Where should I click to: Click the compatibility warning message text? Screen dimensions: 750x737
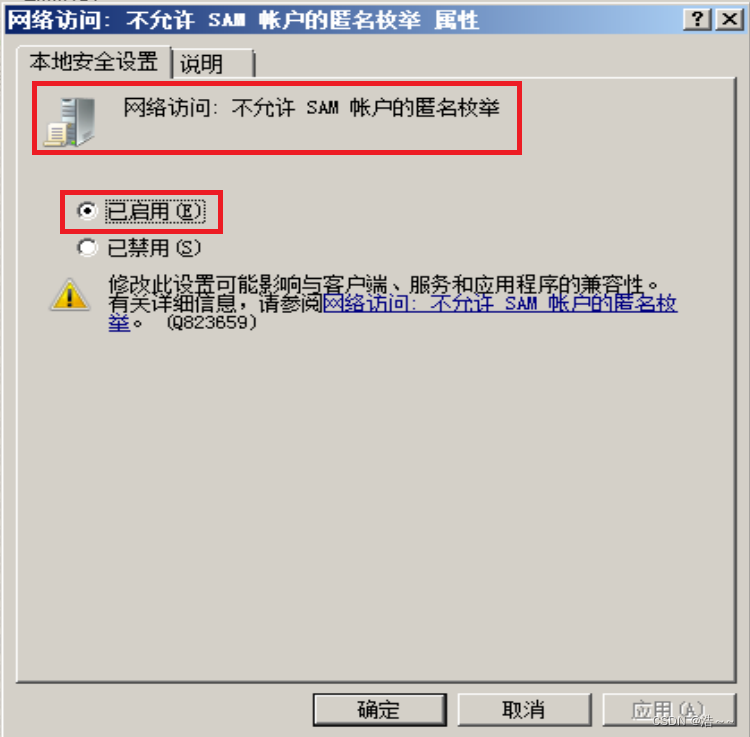(x=383, y=285)
